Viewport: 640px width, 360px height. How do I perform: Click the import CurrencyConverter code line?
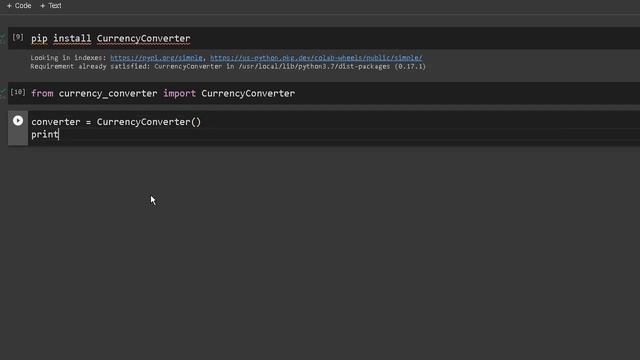tap(163, 93)
